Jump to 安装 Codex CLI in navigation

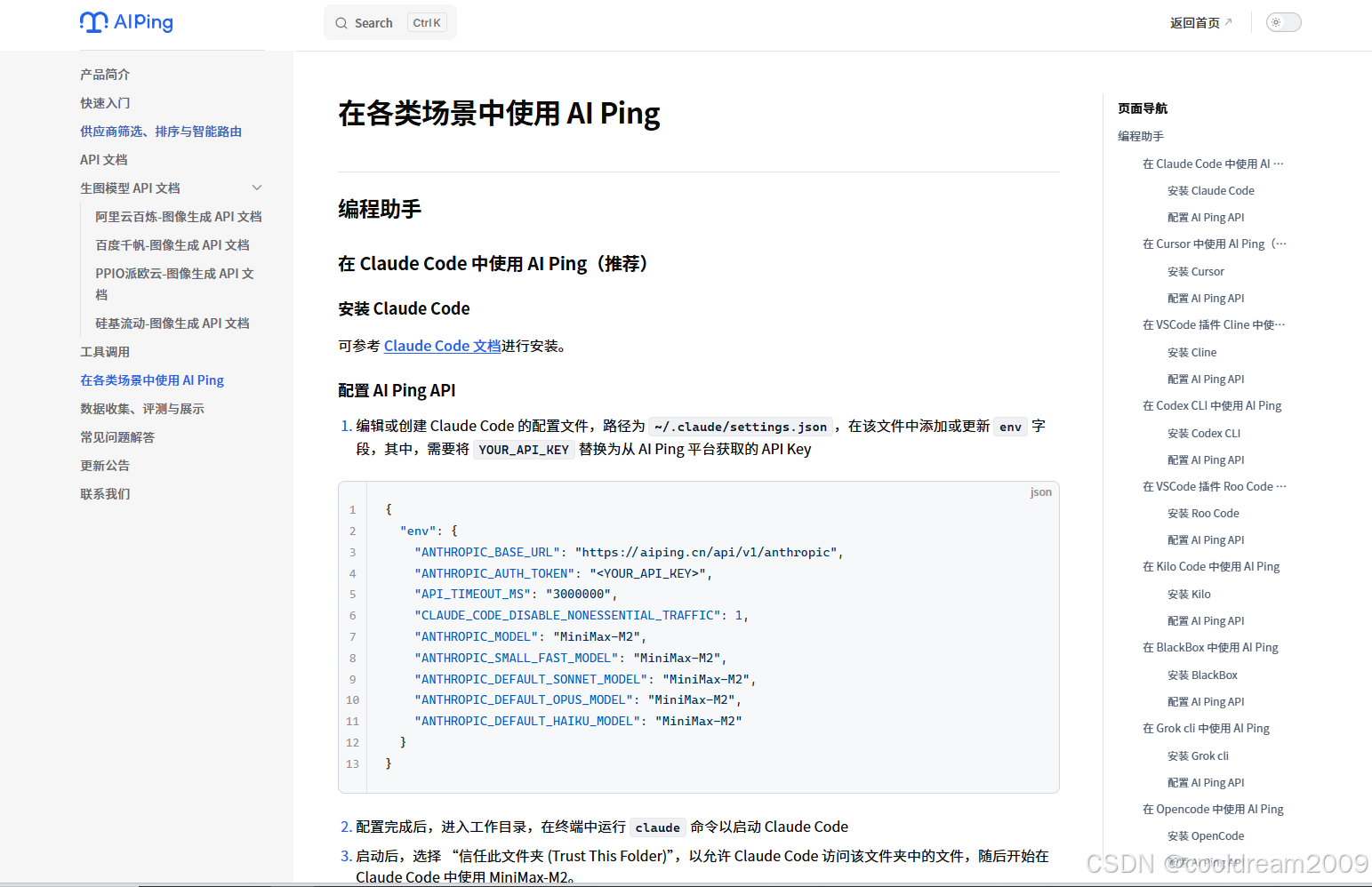(1204, 433)
